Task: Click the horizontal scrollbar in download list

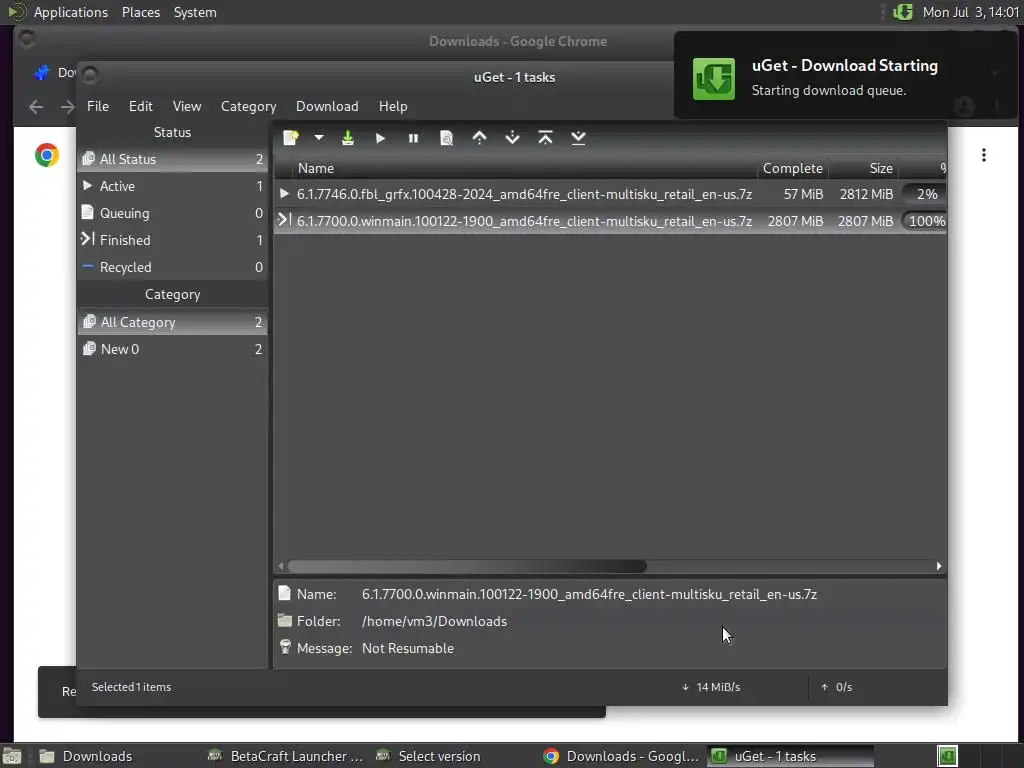Action: click(x=468, y=566)
